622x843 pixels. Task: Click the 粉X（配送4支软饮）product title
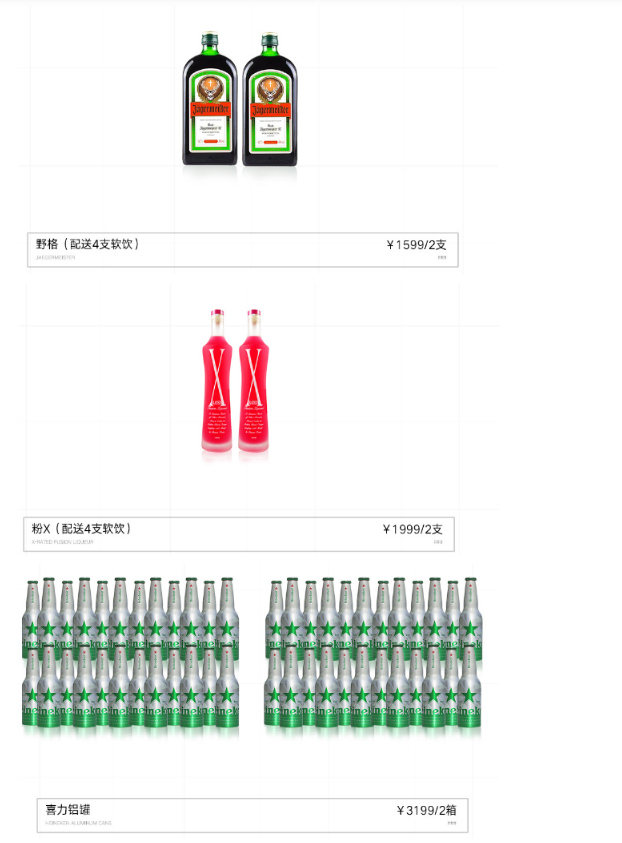tap(82, 528)
